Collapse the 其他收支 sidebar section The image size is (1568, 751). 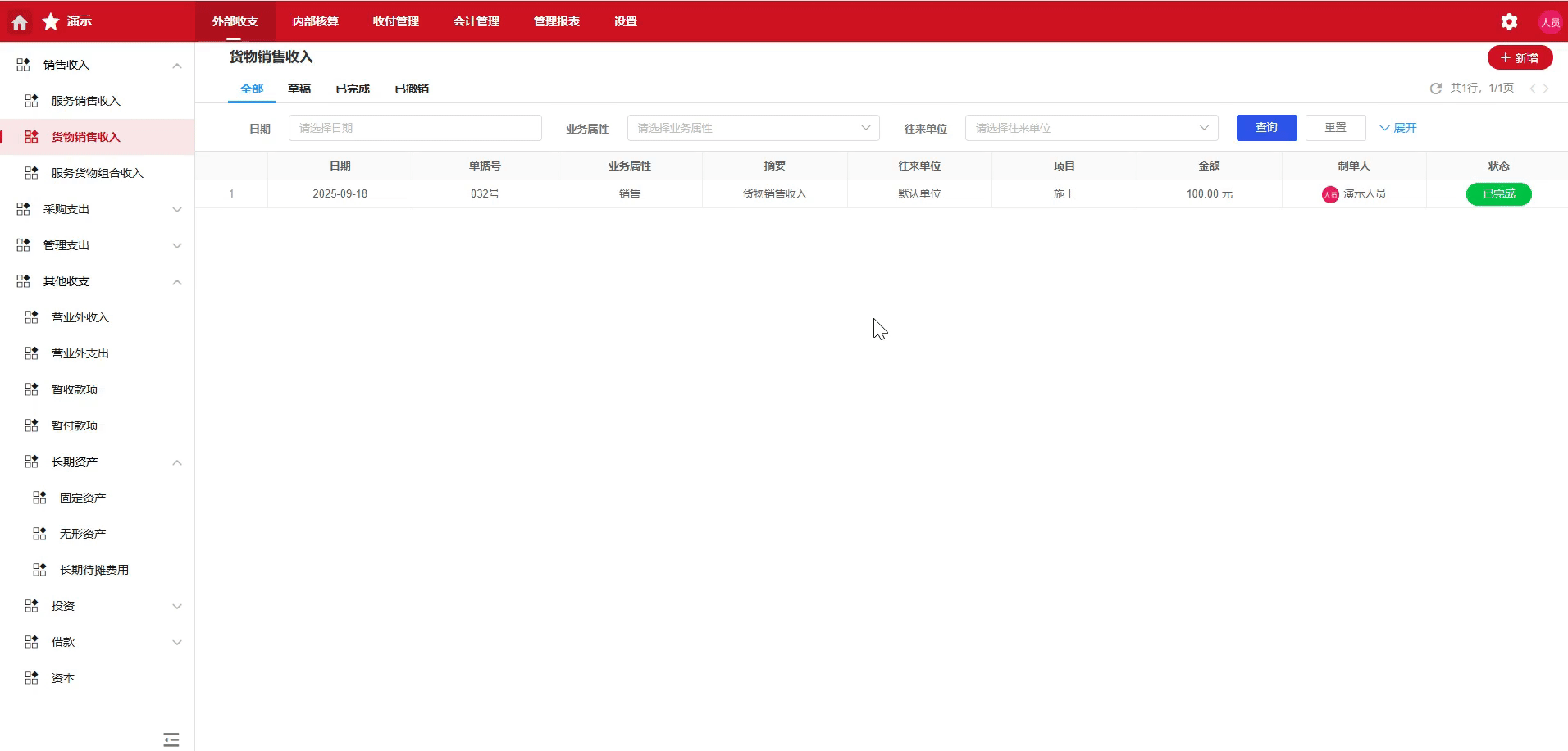coord(176,281)
